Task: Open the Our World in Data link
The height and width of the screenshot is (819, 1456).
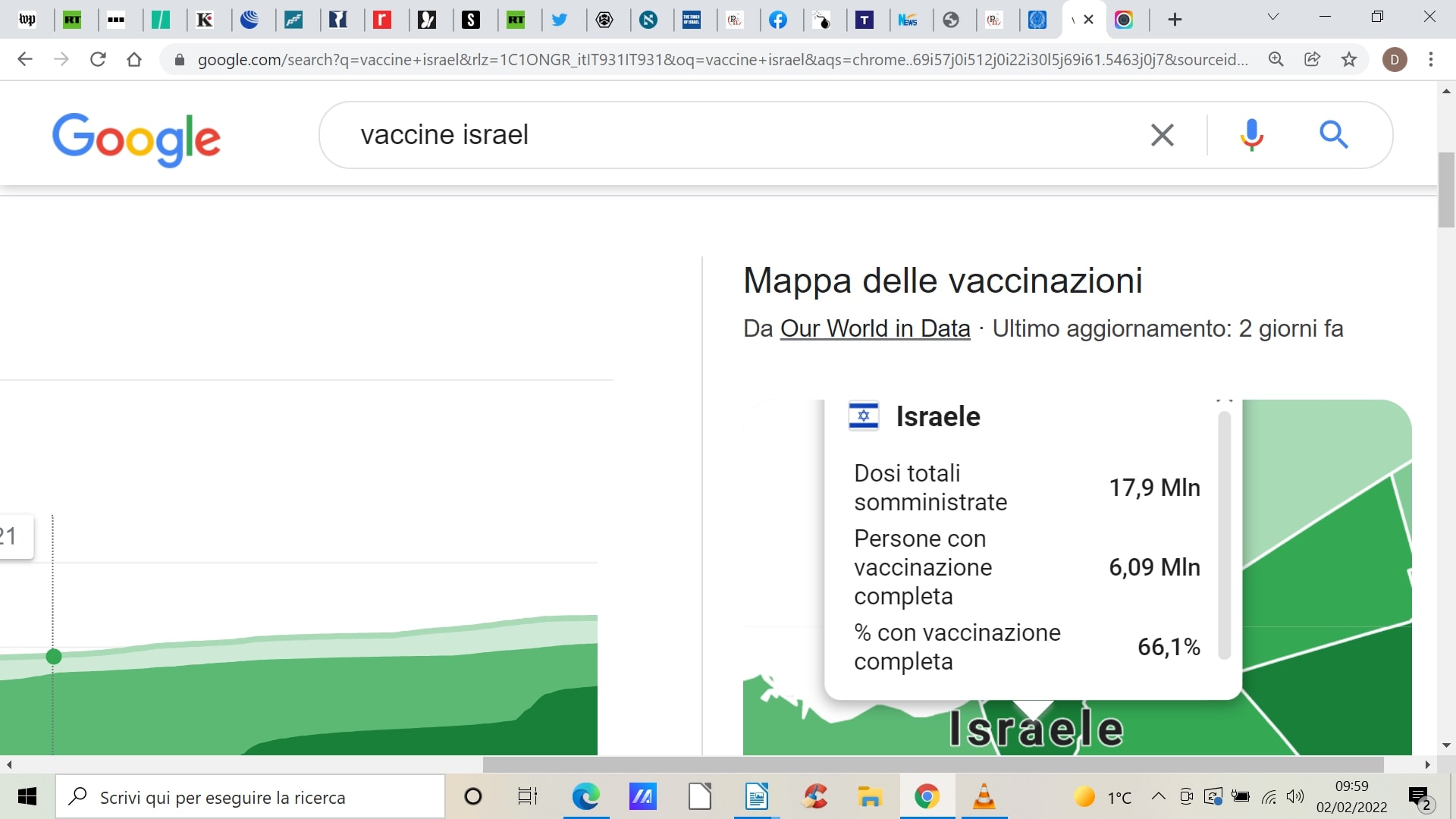Action: [875, 328]
